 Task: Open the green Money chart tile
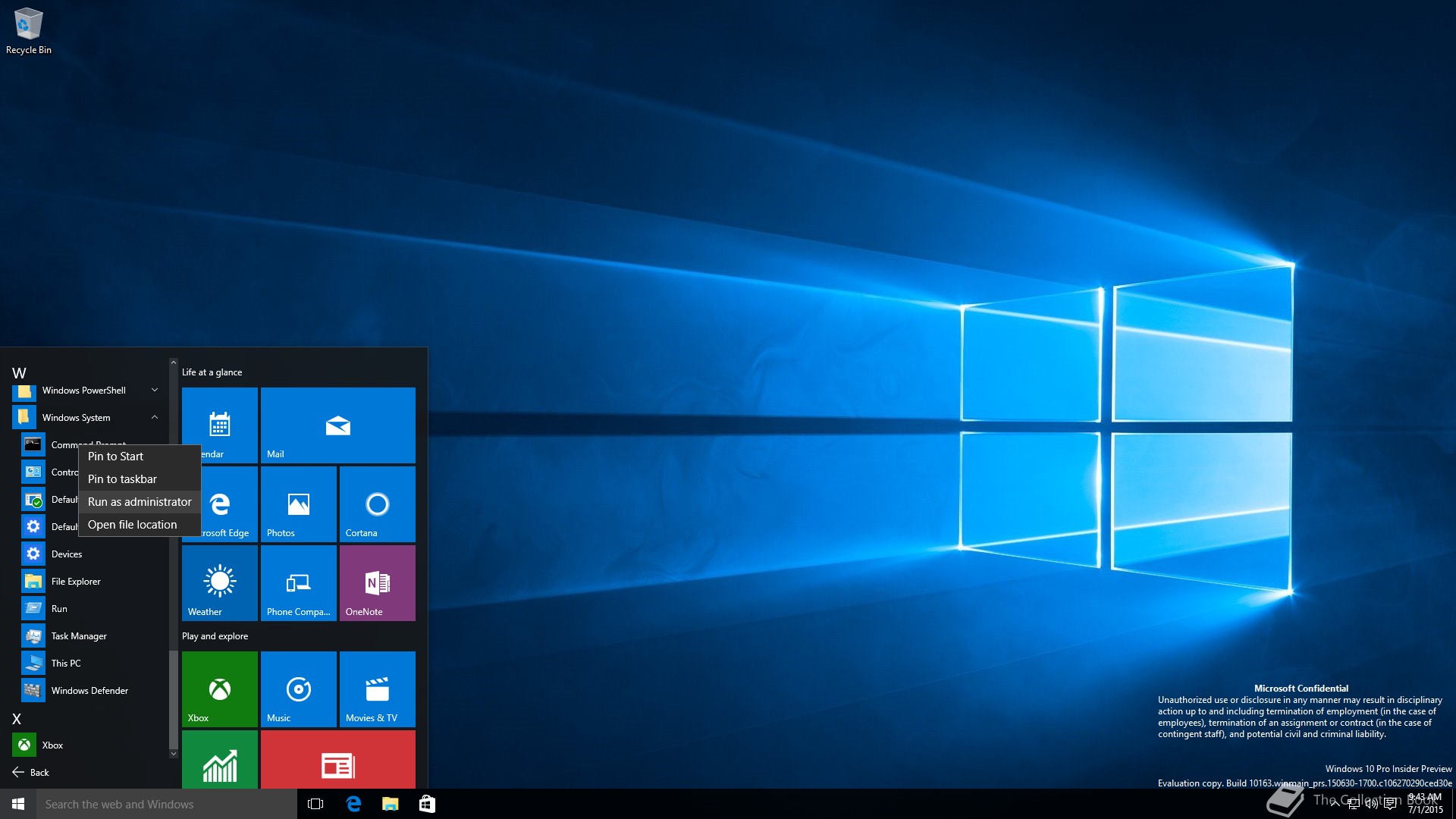point(220,759)
